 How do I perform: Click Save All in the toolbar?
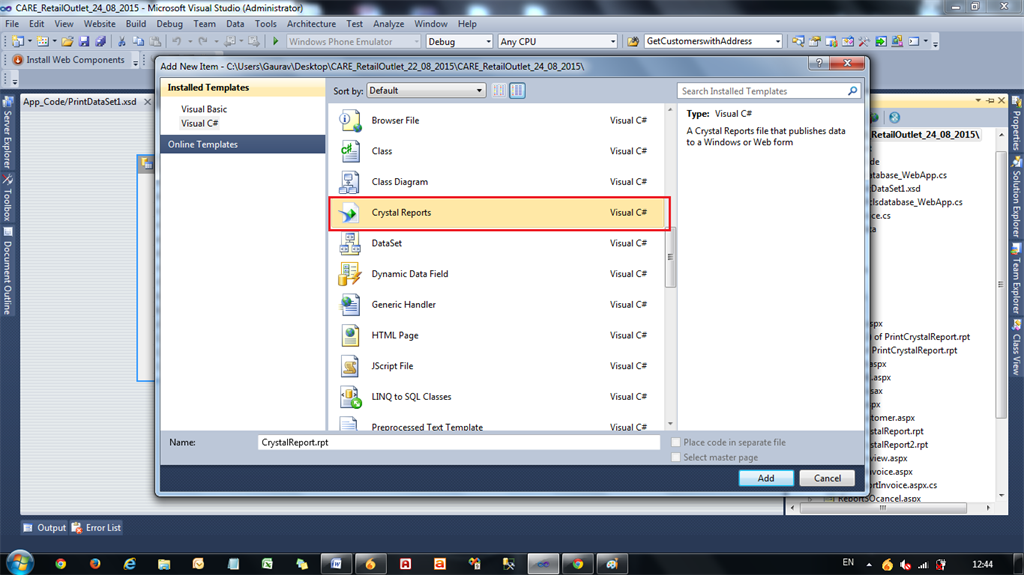pyautogui.click(x=101, y=42)
